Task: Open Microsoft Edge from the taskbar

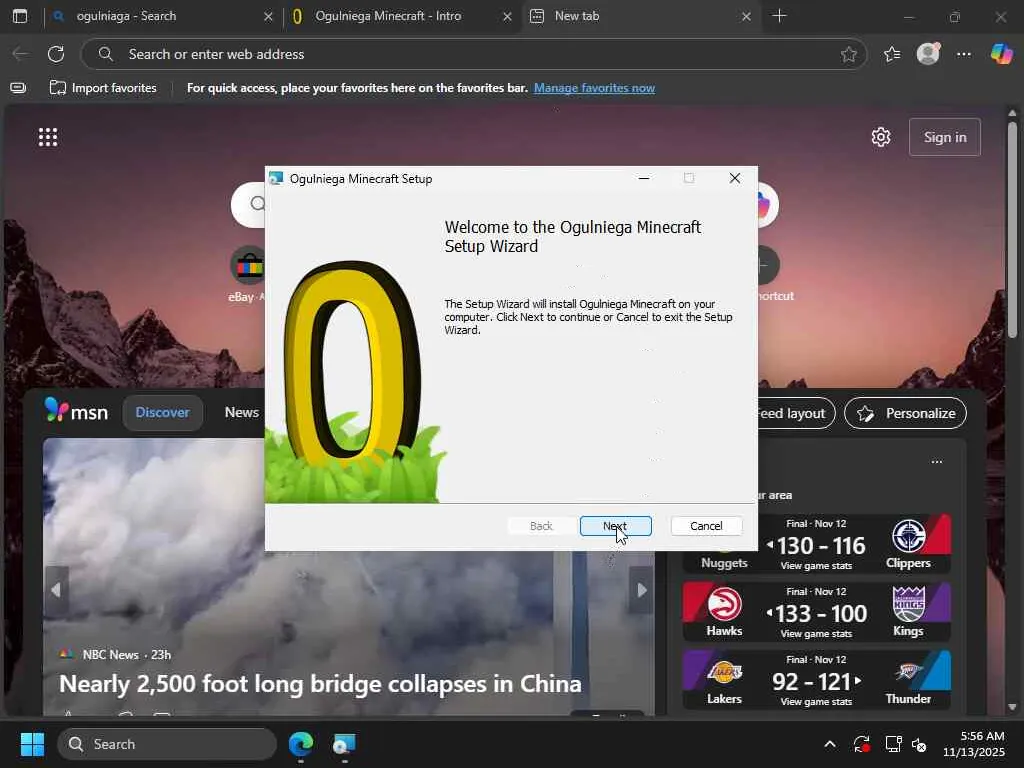Action: pyautogui.click(x=300, y=744)
